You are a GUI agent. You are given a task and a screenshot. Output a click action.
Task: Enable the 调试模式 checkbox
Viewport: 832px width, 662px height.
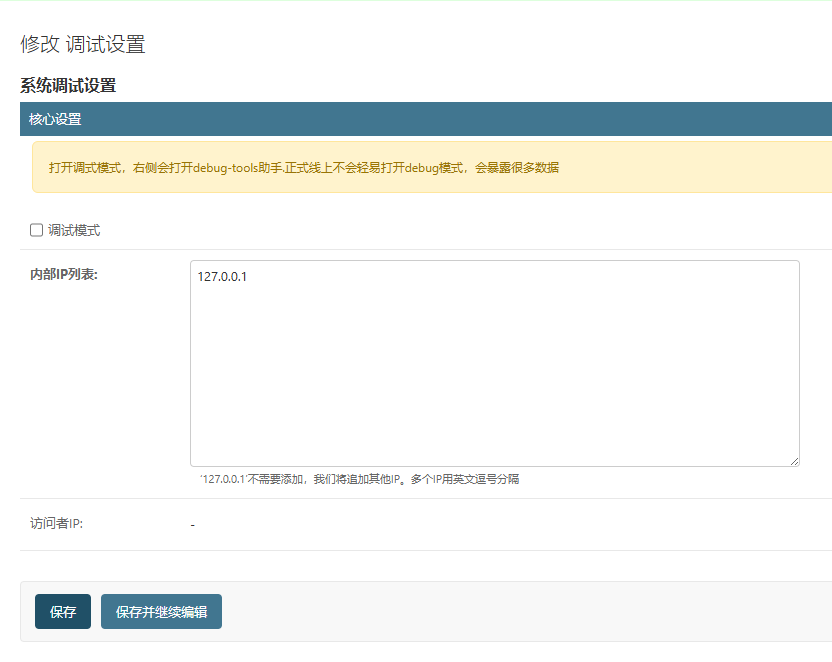37,230
